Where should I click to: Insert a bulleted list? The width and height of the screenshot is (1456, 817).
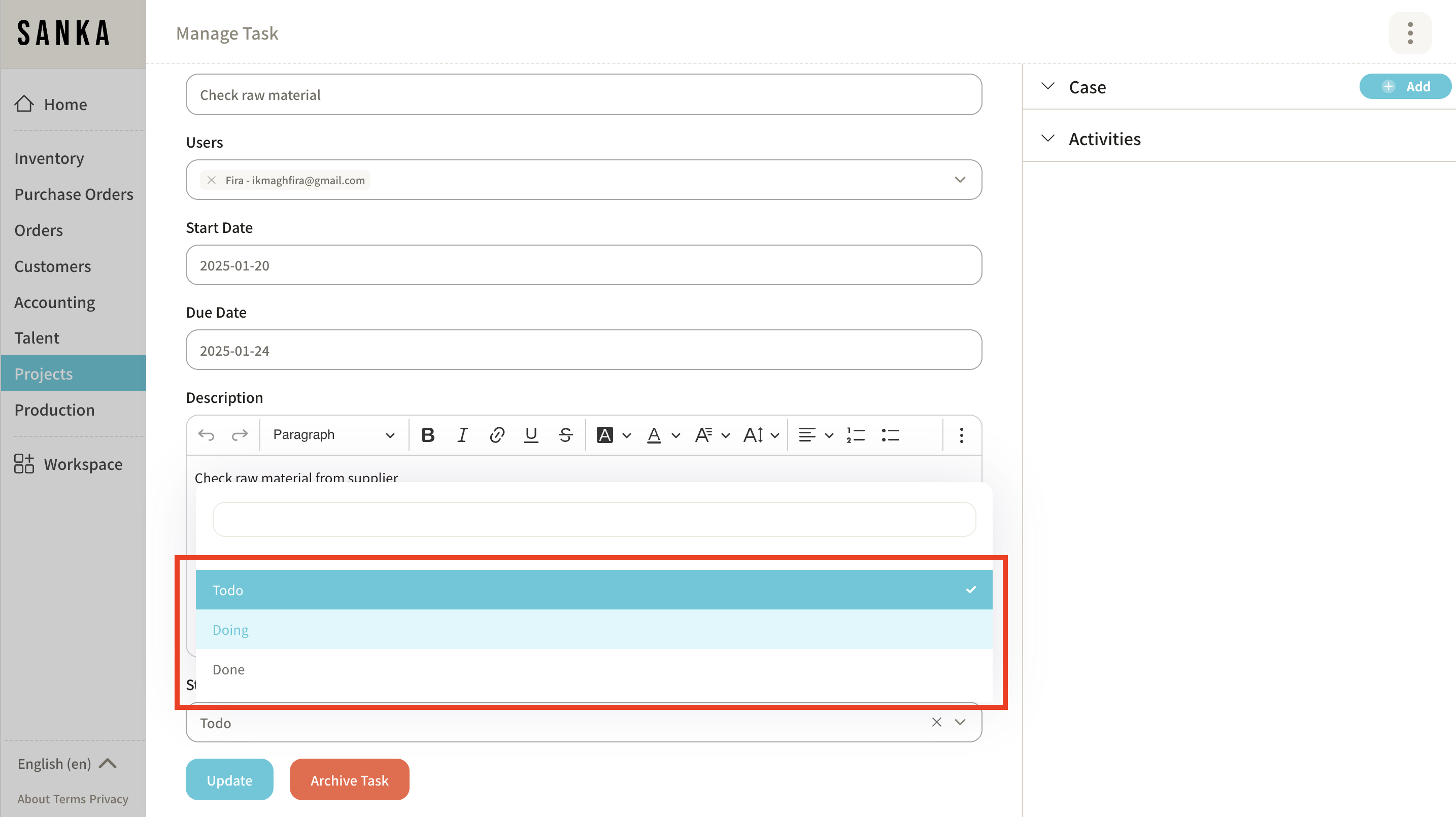(x=890, y=434)
